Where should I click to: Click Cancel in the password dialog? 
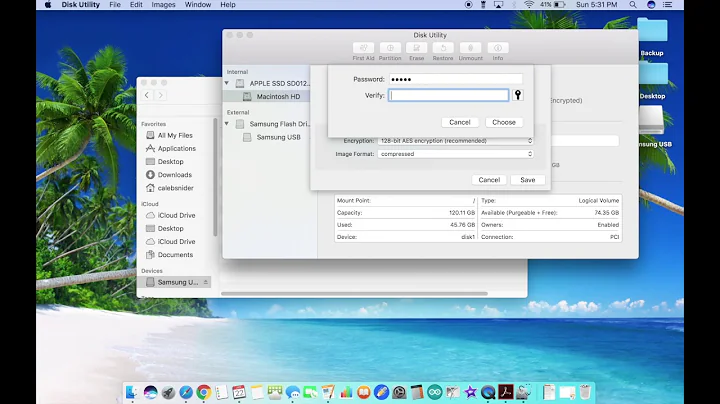coord(460,122)
